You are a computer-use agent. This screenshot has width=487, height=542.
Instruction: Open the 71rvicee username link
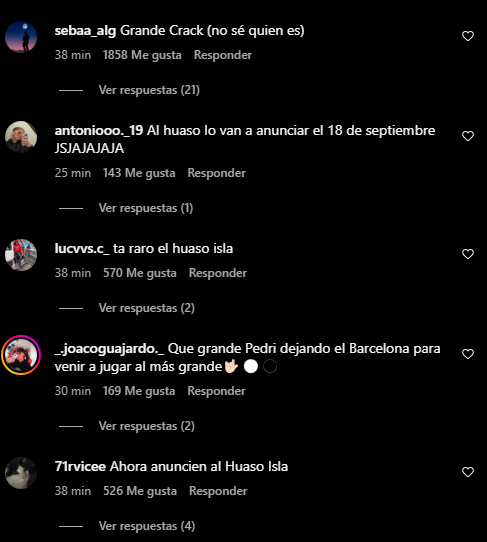click(80, 466)
